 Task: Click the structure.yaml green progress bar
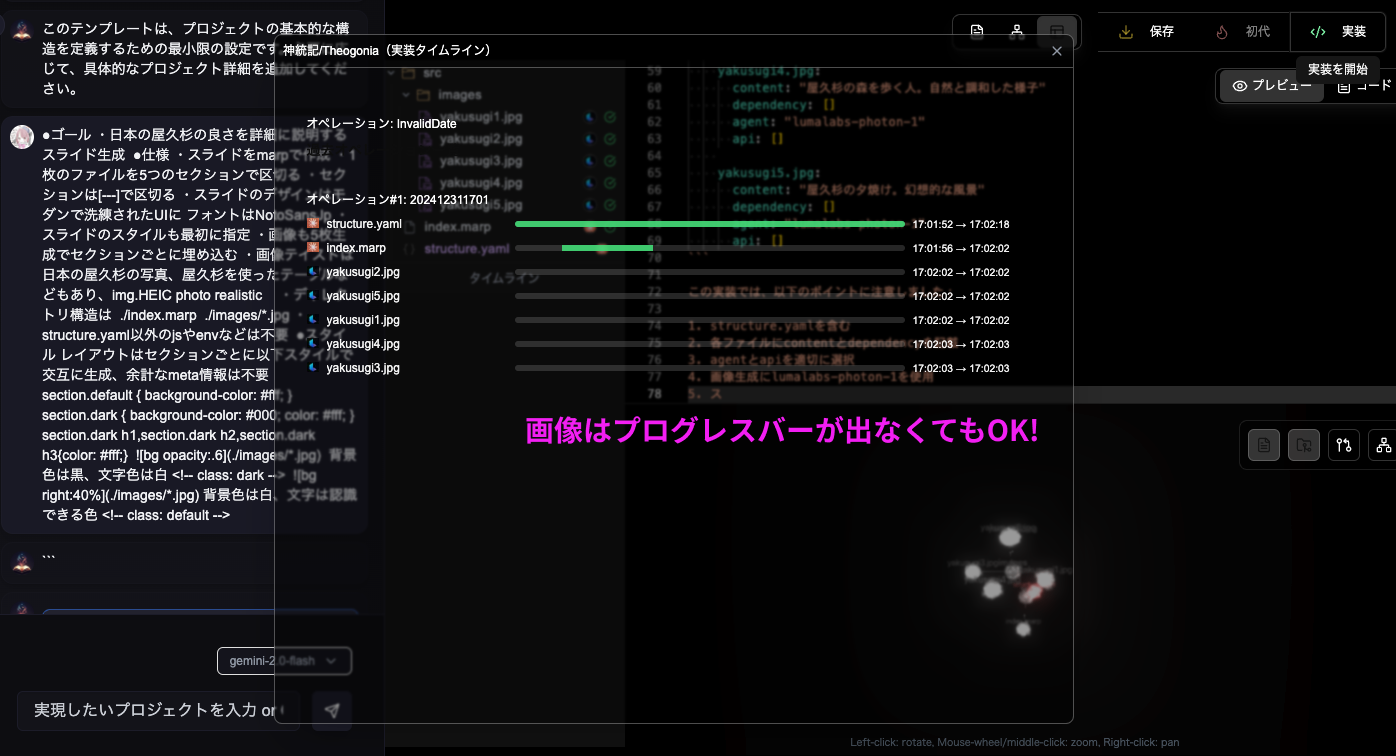click(710, 224)
